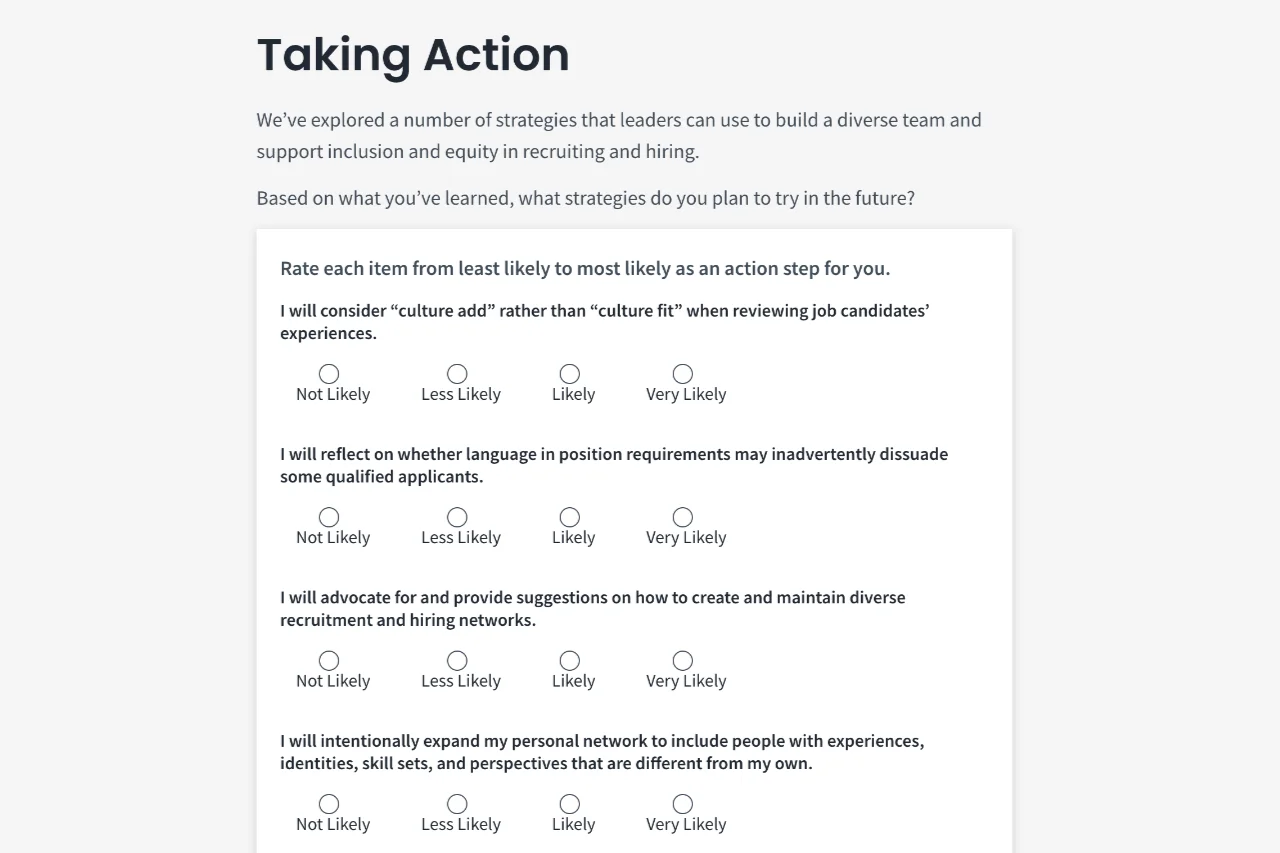Image resolution: width=1280 pixels, height=853 pixels.
Task: Select Not Likely for position requirements language
Action: pos(329,517)
